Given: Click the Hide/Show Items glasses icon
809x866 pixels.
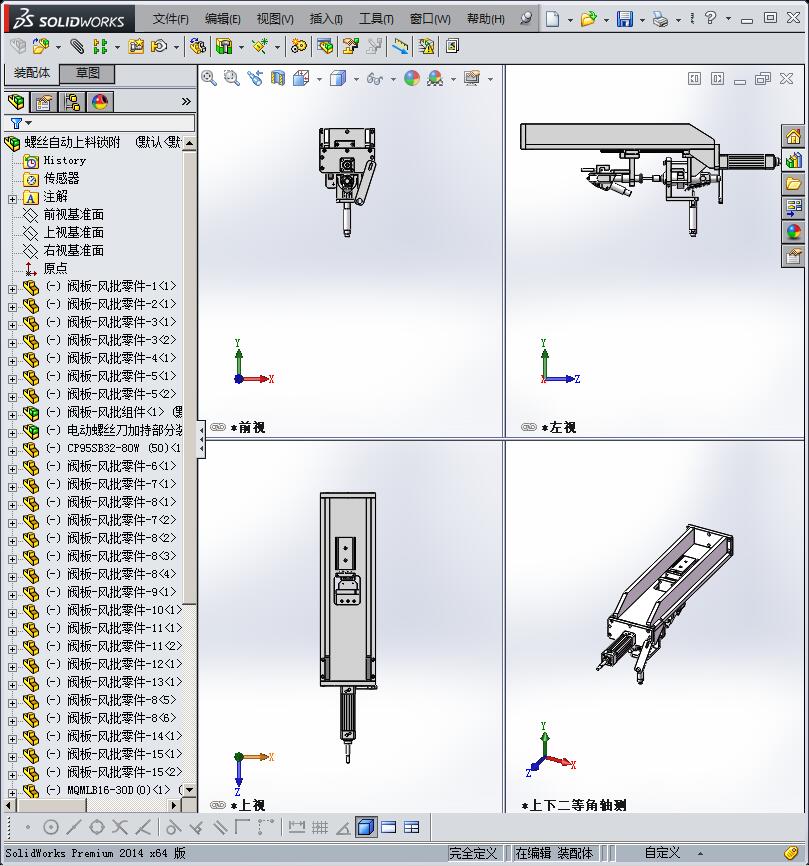Looking at the screenshot, I should (374, 78).
